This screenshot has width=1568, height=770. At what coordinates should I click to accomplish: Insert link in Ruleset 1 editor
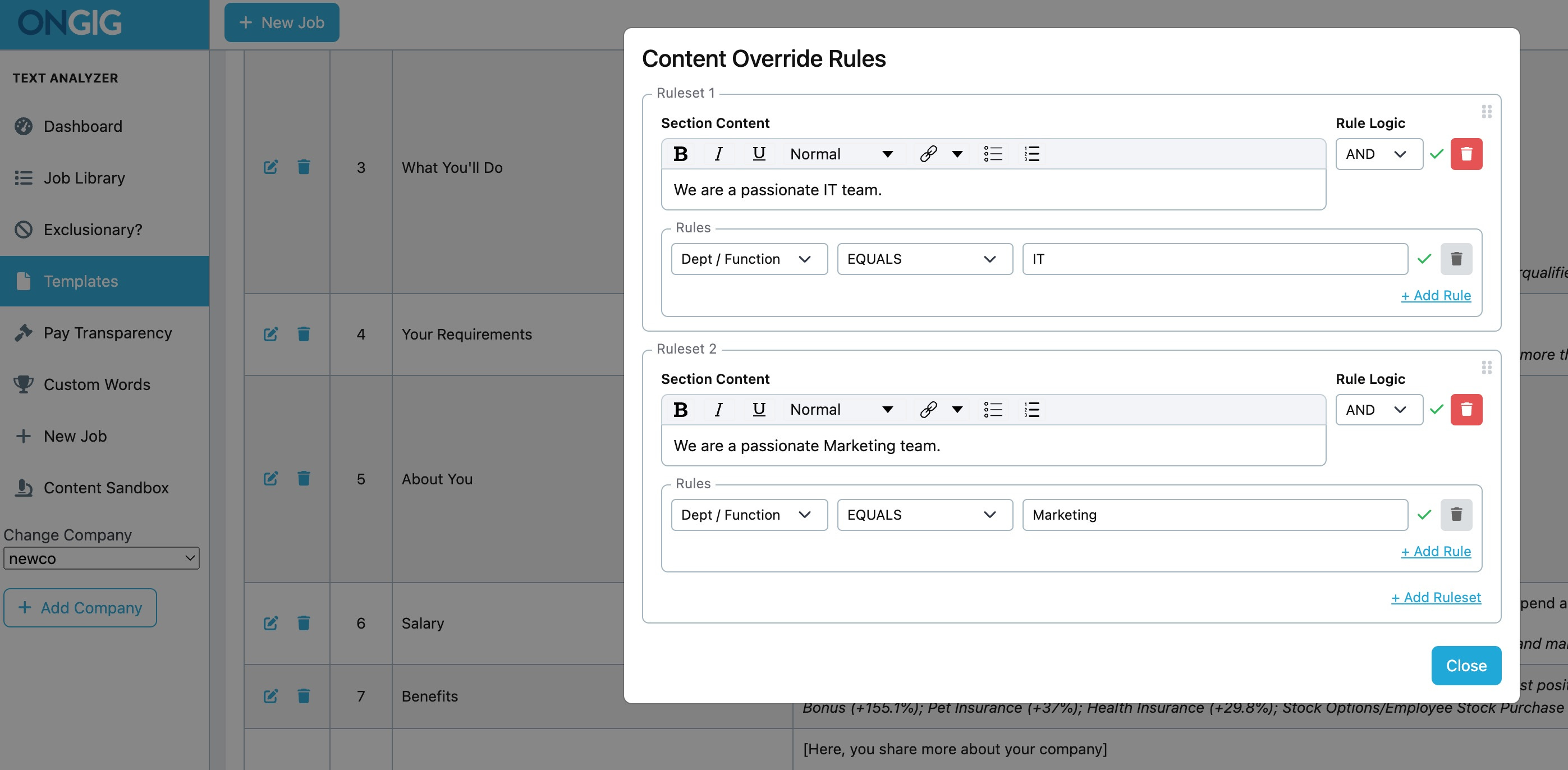(928, 154)
